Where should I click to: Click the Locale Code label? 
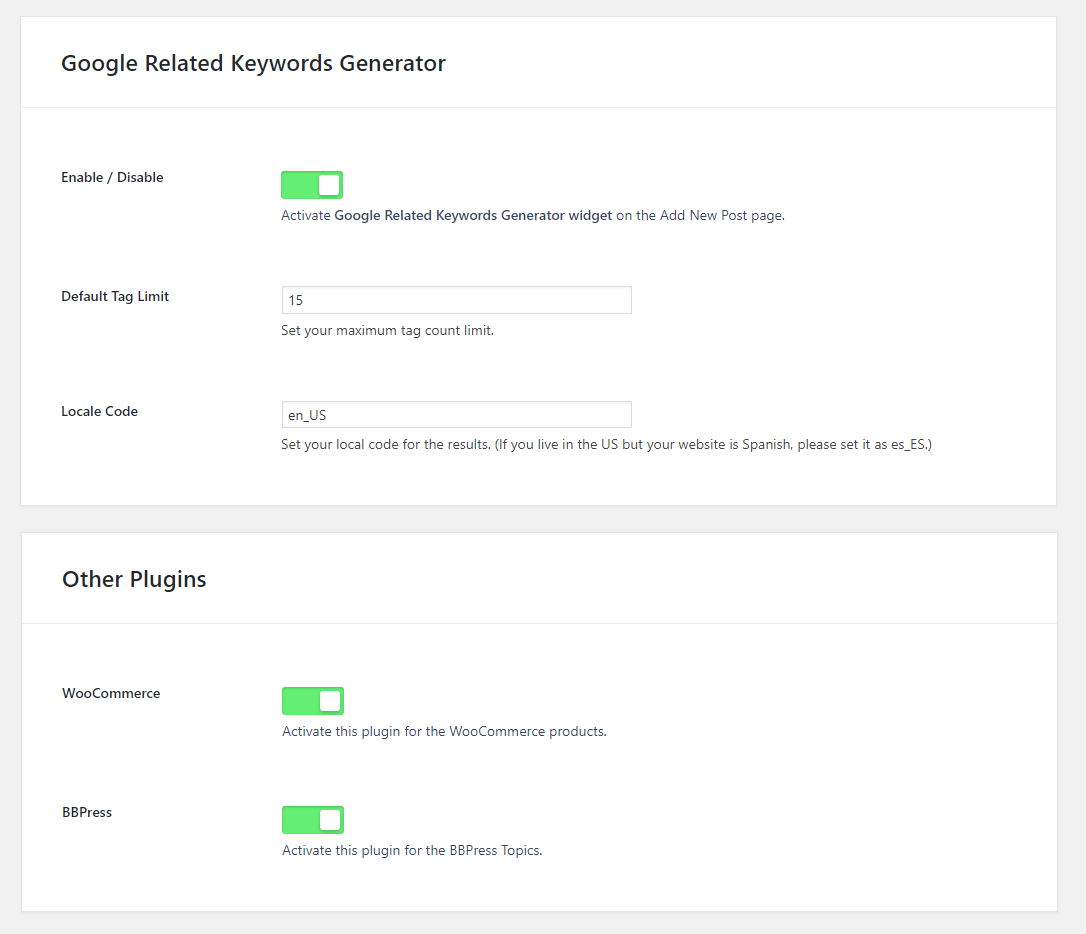99,411
